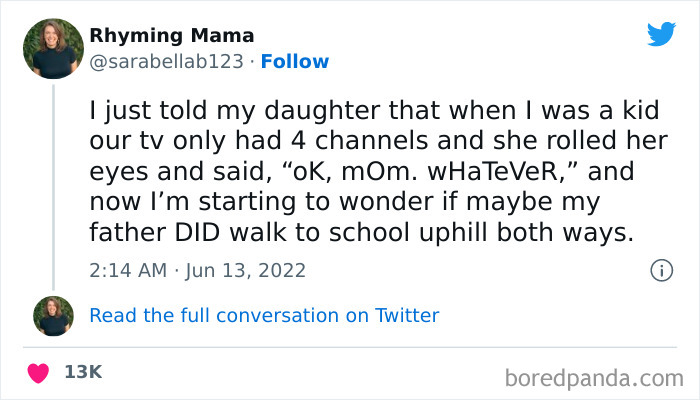Open the 2:14 AM tweet timestamp
The width and height of the screenshot is (700, 400).
tap(126, 270)
